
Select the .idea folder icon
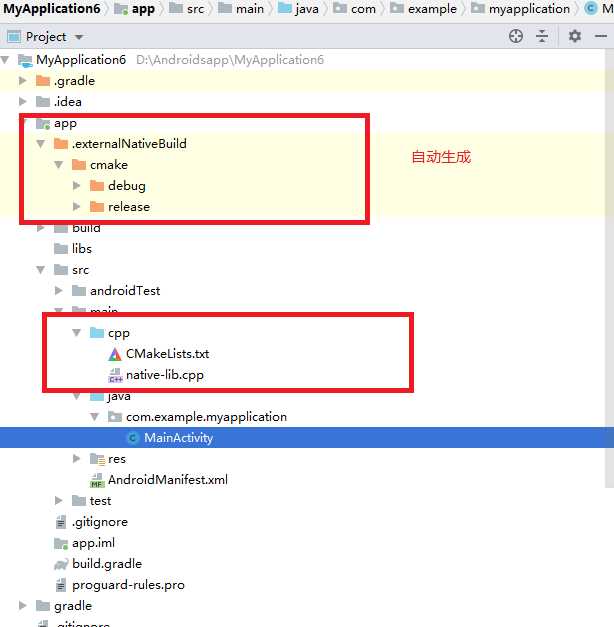pyautogui.click(x=43, y=102)
